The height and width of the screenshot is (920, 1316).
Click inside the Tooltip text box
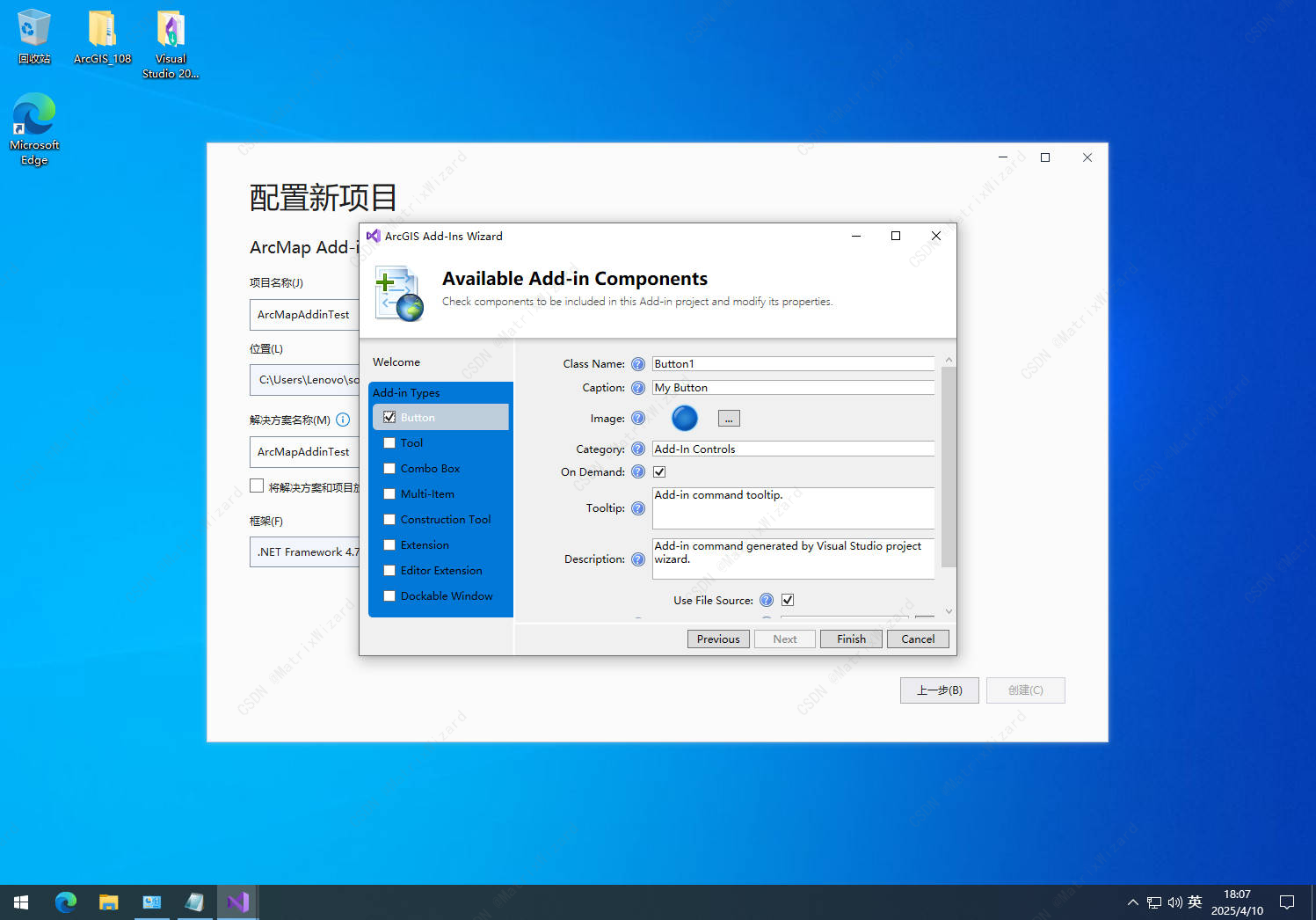click(793, 508)
